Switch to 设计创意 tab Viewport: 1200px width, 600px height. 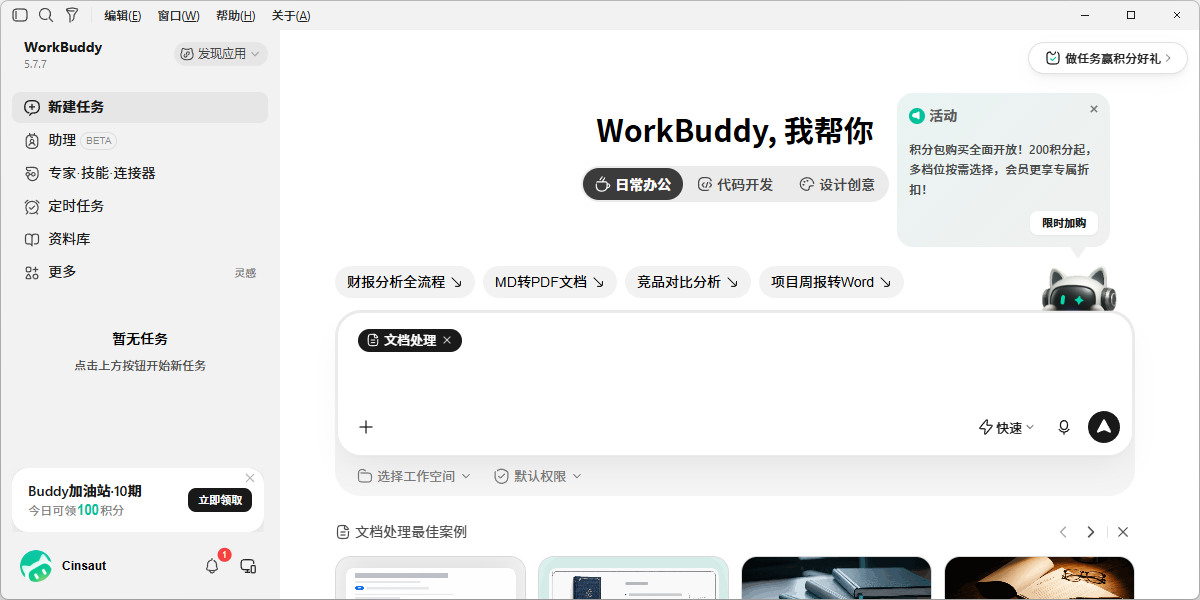point(837,184)
